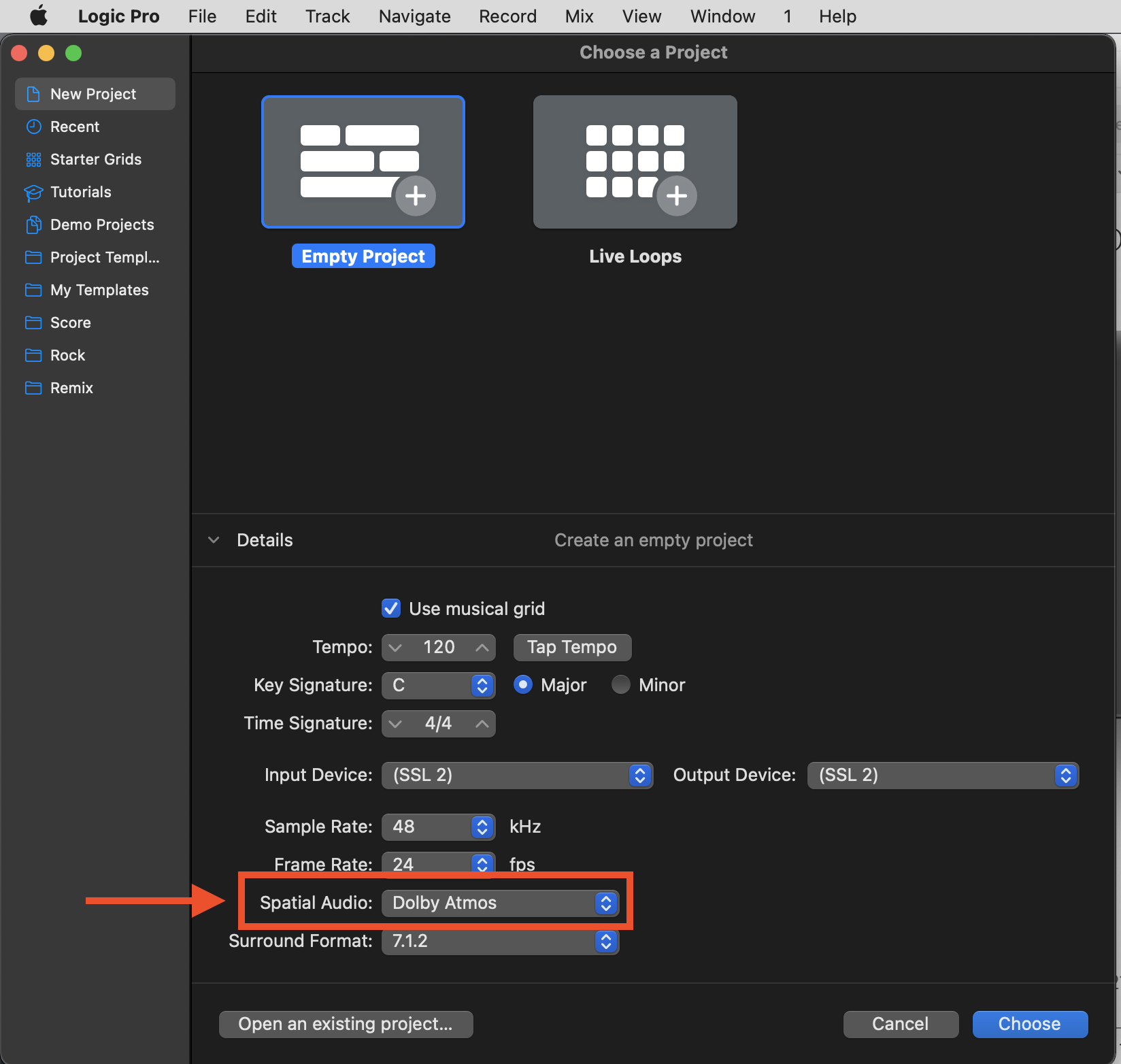Open the File menu
This screenshot has height=1064, width=1121.
203,16
